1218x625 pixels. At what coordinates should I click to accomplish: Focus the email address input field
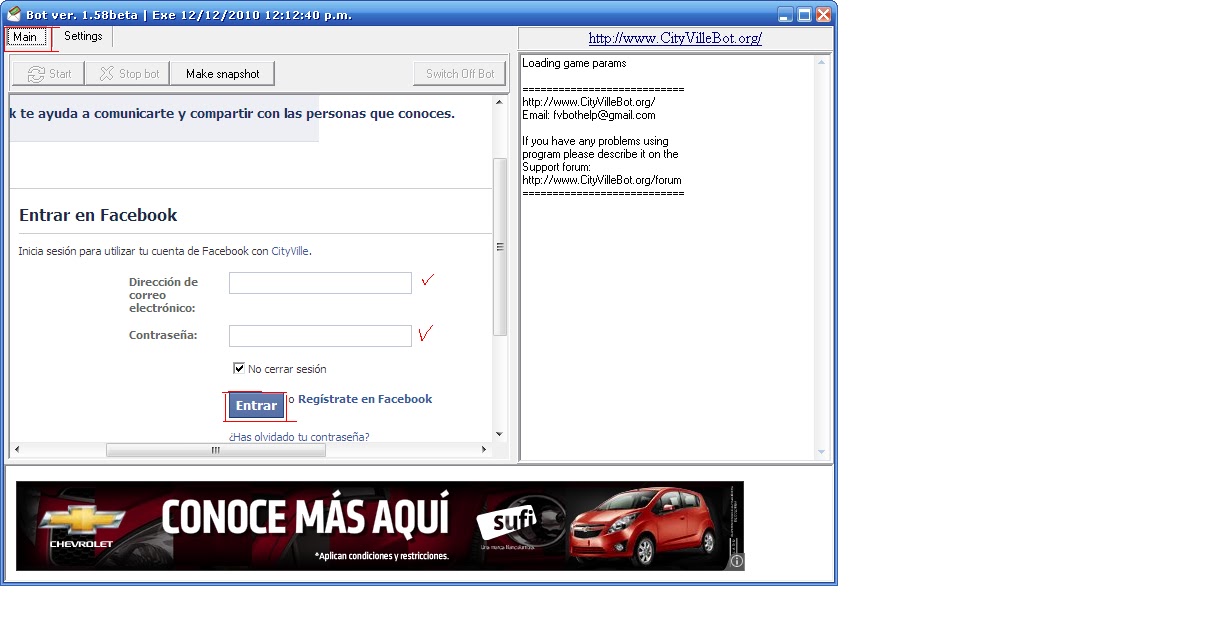320,283
